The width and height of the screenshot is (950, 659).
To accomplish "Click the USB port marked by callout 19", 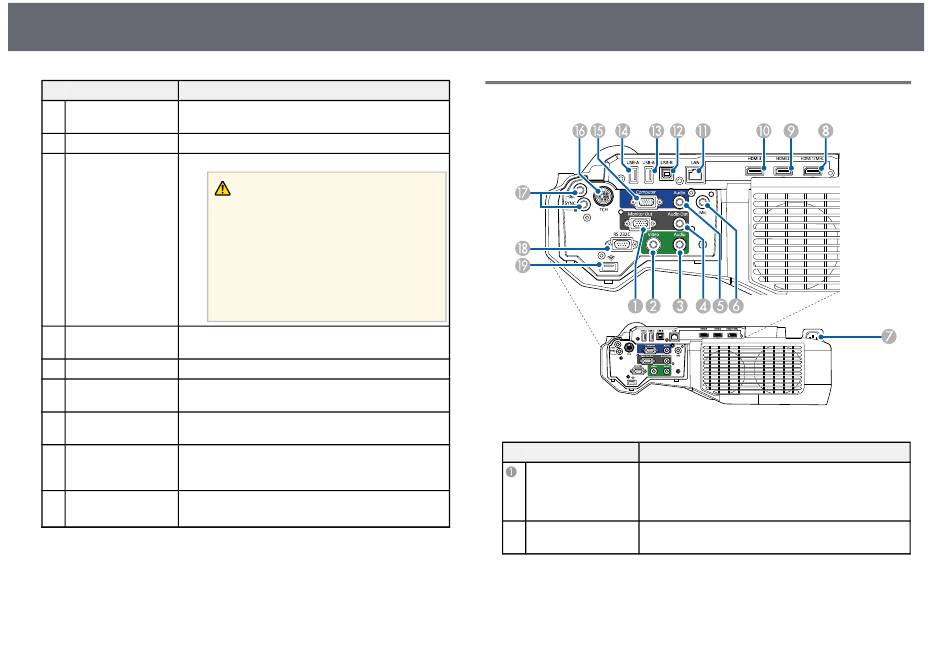I will (x=609, y=267).
